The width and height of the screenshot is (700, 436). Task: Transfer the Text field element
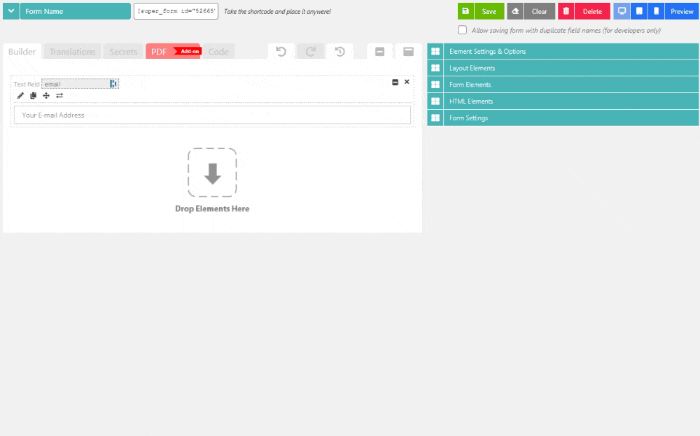tap(59, 96)
